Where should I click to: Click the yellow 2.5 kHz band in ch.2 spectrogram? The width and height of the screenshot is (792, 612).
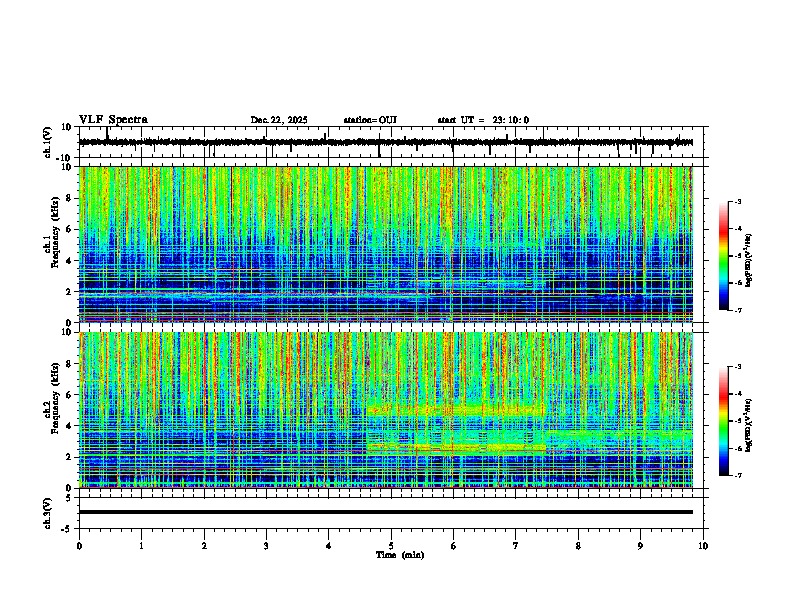(456, 448)
